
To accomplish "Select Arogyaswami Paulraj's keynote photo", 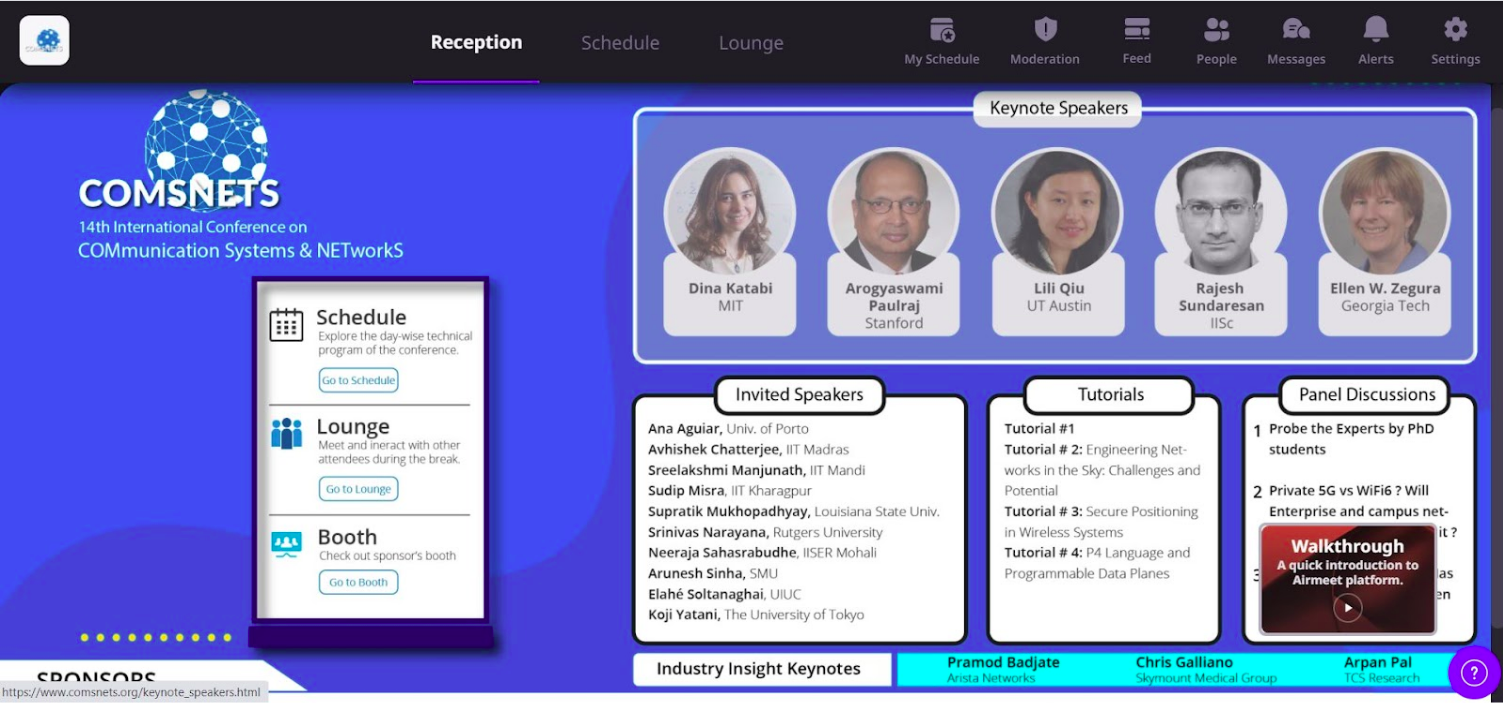I will [x=894, y=211].
